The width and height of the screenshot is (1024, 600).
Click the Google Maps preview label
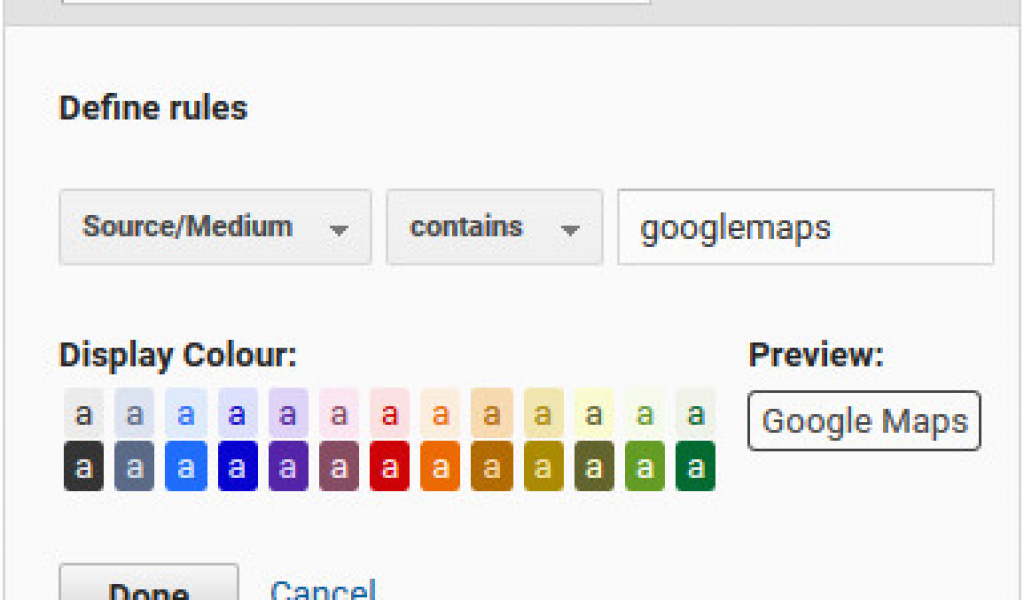pos(864,421)
